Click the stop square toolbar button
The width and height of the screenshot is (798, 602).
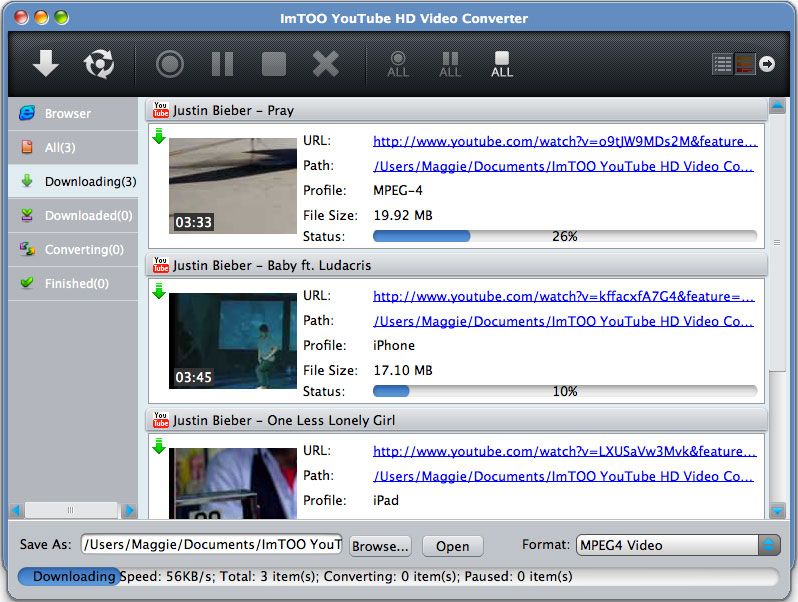(x=274, y=64)
